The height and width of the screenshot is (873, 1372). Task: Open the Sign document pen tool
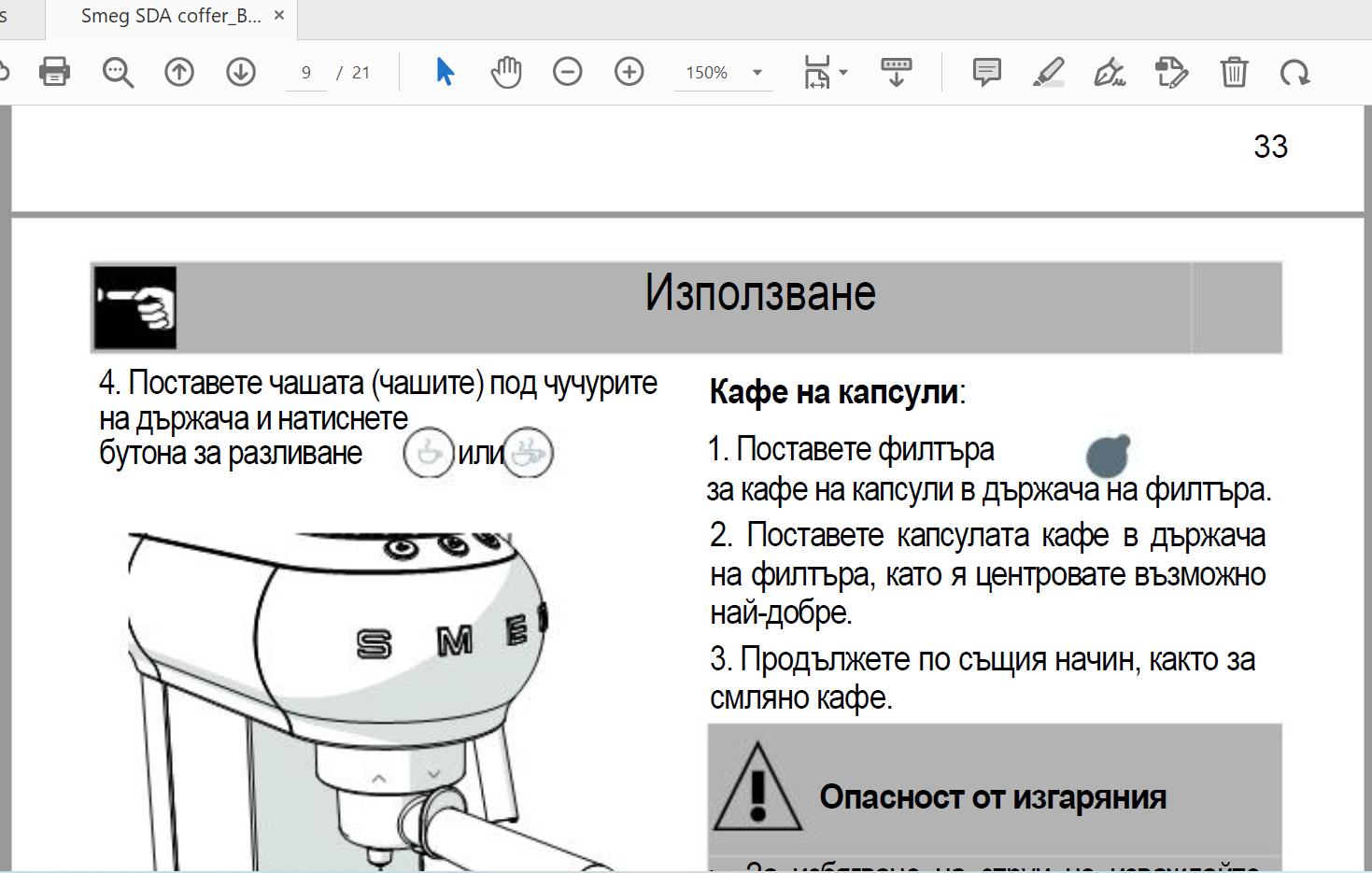(1110, 72)
